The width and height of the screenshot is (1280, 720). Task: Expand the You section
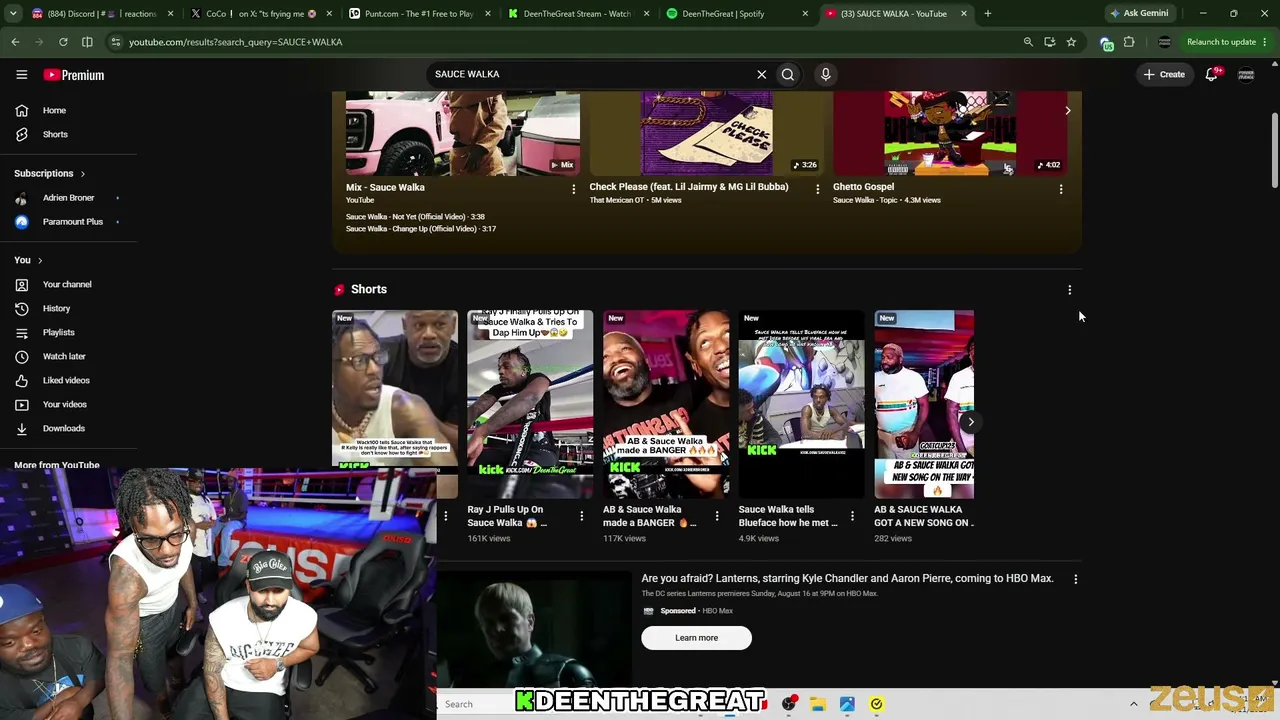pyautogui.click(x=28, y=260)
